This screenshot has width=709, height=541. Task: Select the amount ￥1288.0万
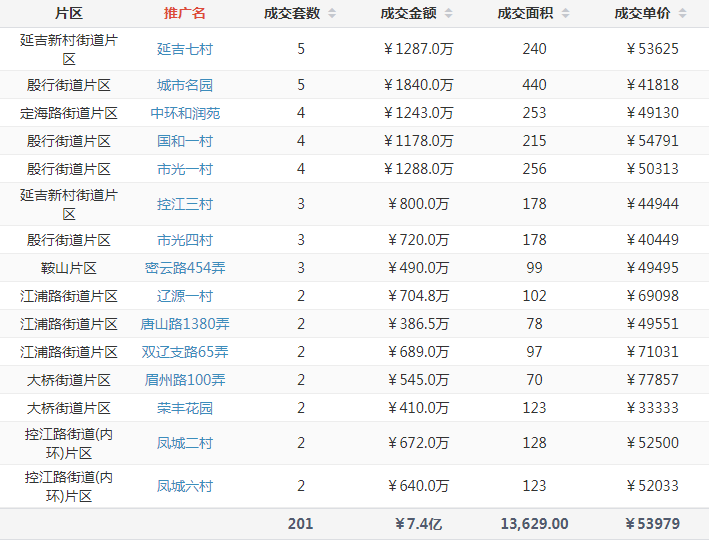(x=418, y=169)
